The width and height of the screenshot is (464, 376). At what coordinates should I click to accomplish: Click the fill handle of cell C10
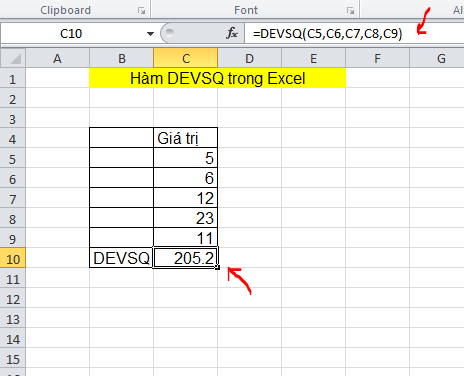pyautogui.click(x=218, y=267)
